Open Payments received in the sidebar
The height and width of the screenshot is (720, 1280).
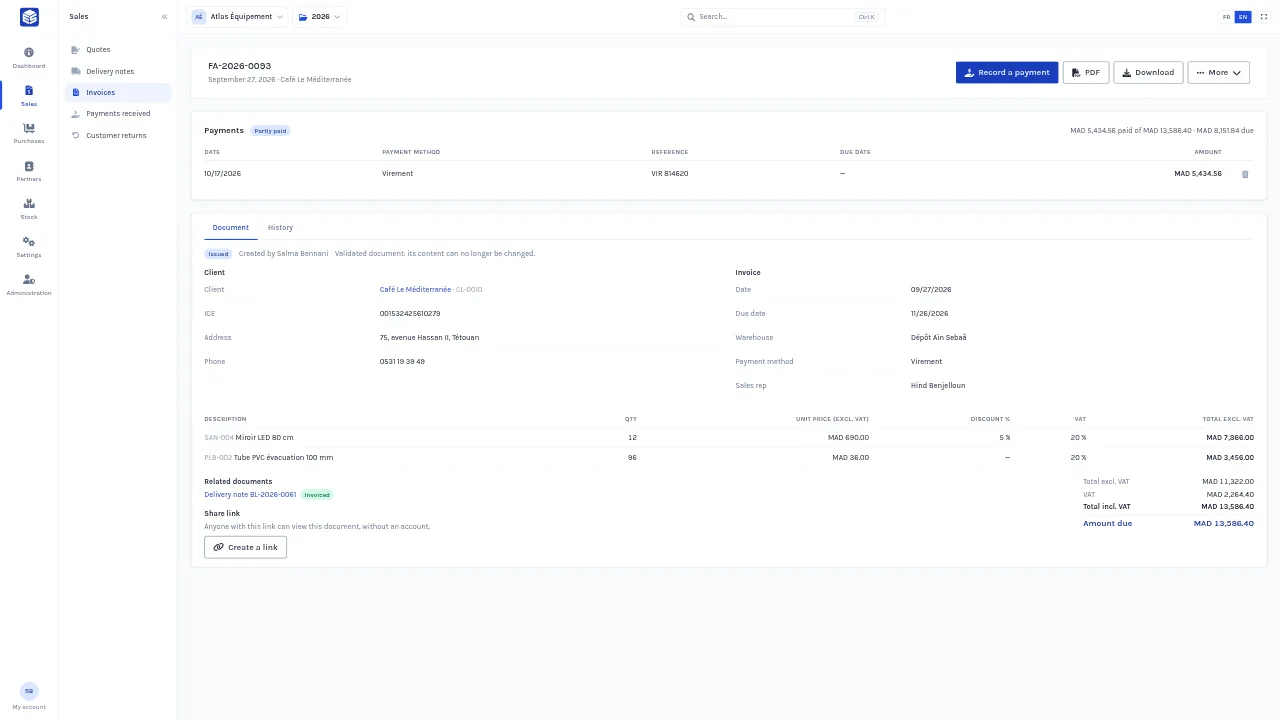click(118, 114)
